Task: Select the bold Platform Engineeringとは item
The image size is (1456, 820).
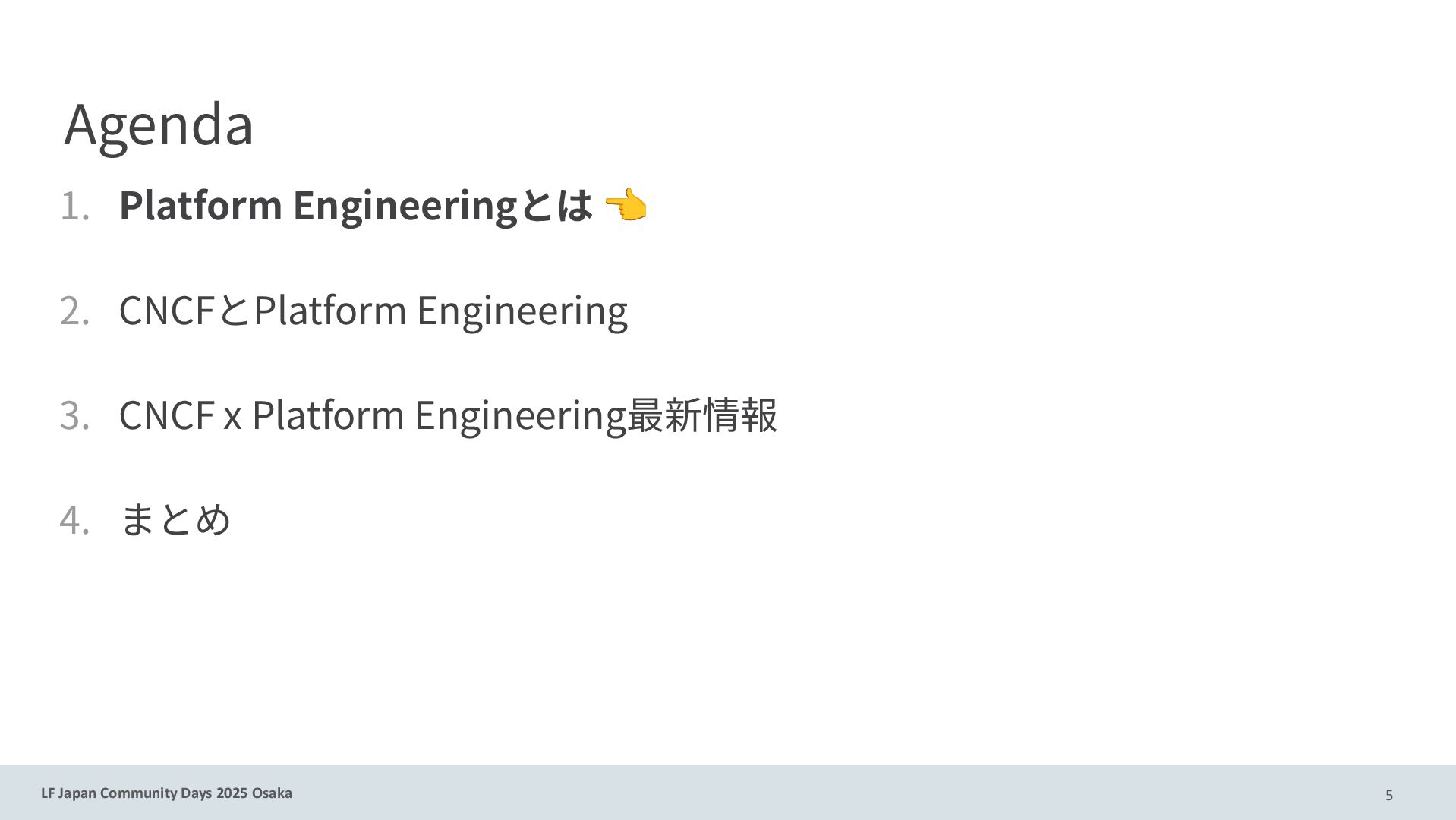Action: 355,206
